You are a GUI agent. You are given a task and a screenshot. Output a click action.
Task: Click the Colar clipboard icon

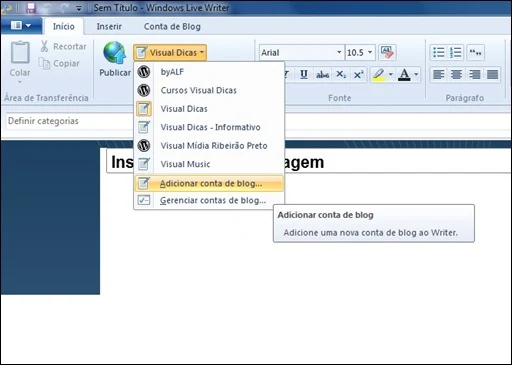coord(20,52)
